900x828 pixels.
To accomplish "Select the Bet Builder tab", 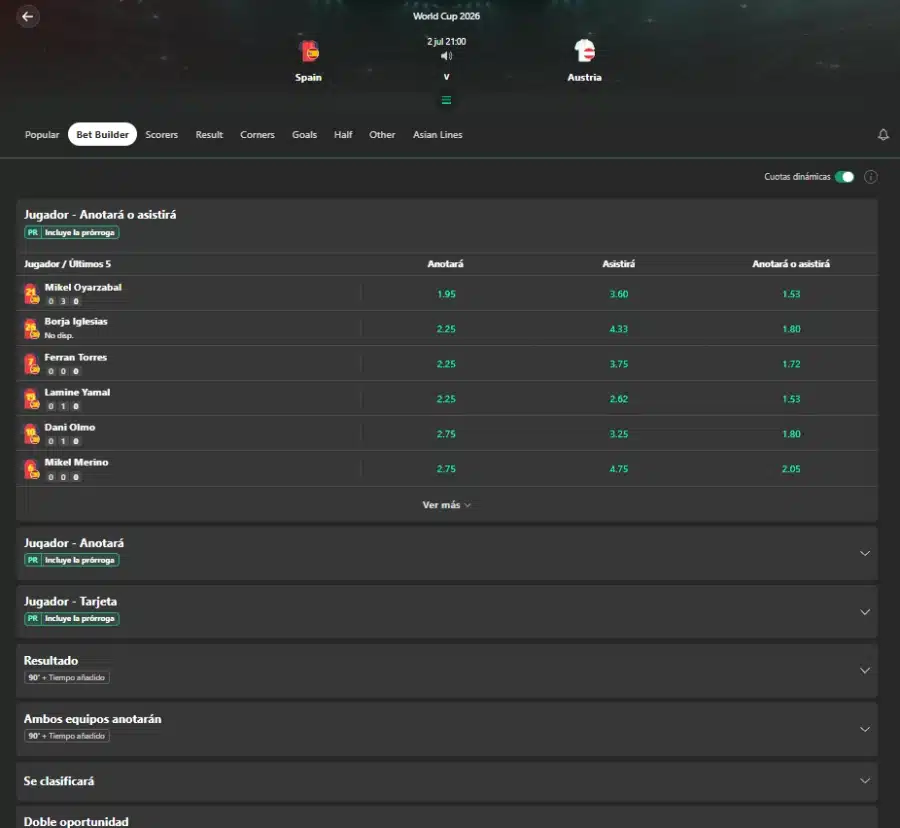I will pyautogui.click(x=103, y=134).
